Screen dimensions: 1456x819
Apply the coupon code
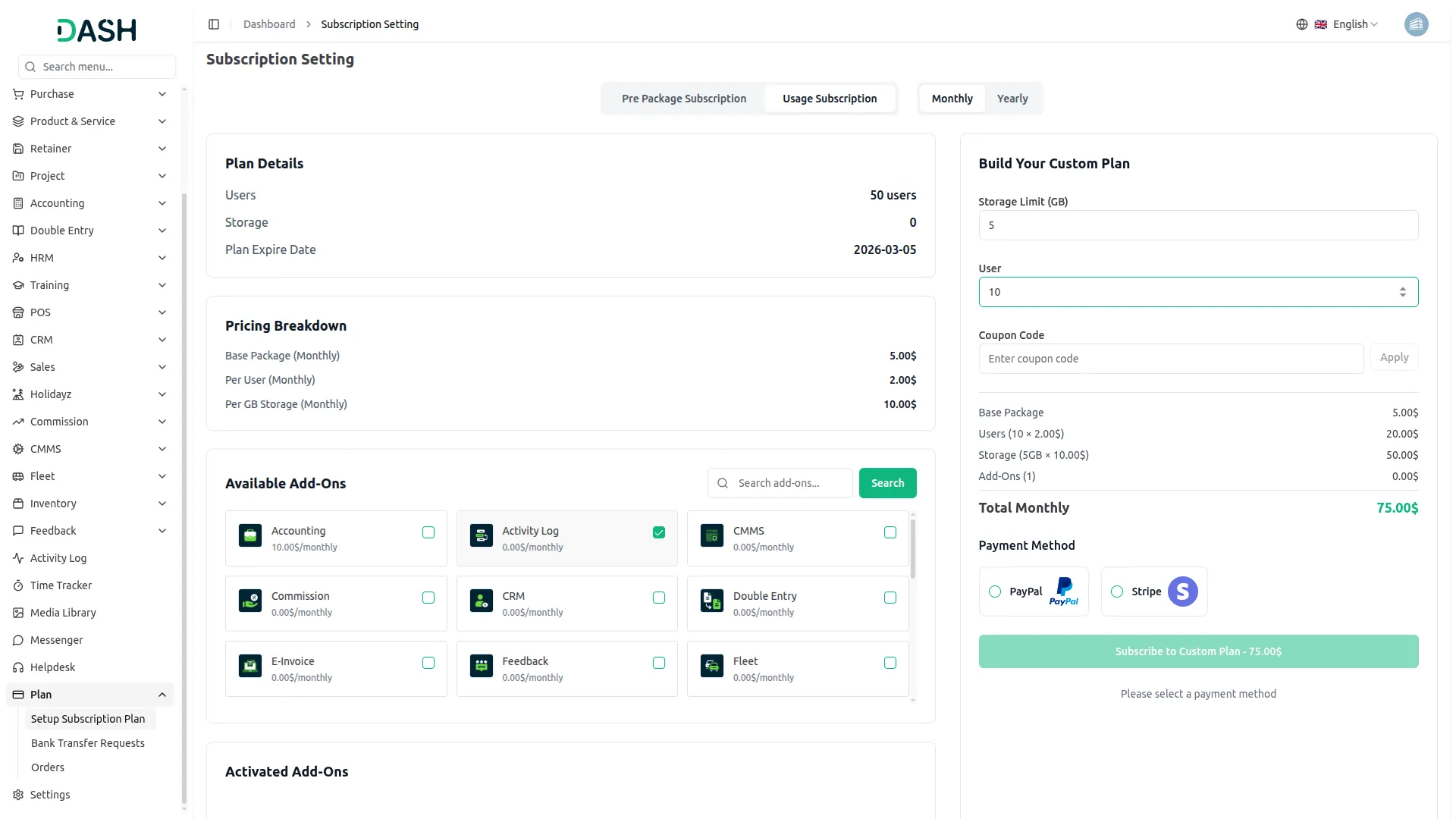click(1394, 357)
